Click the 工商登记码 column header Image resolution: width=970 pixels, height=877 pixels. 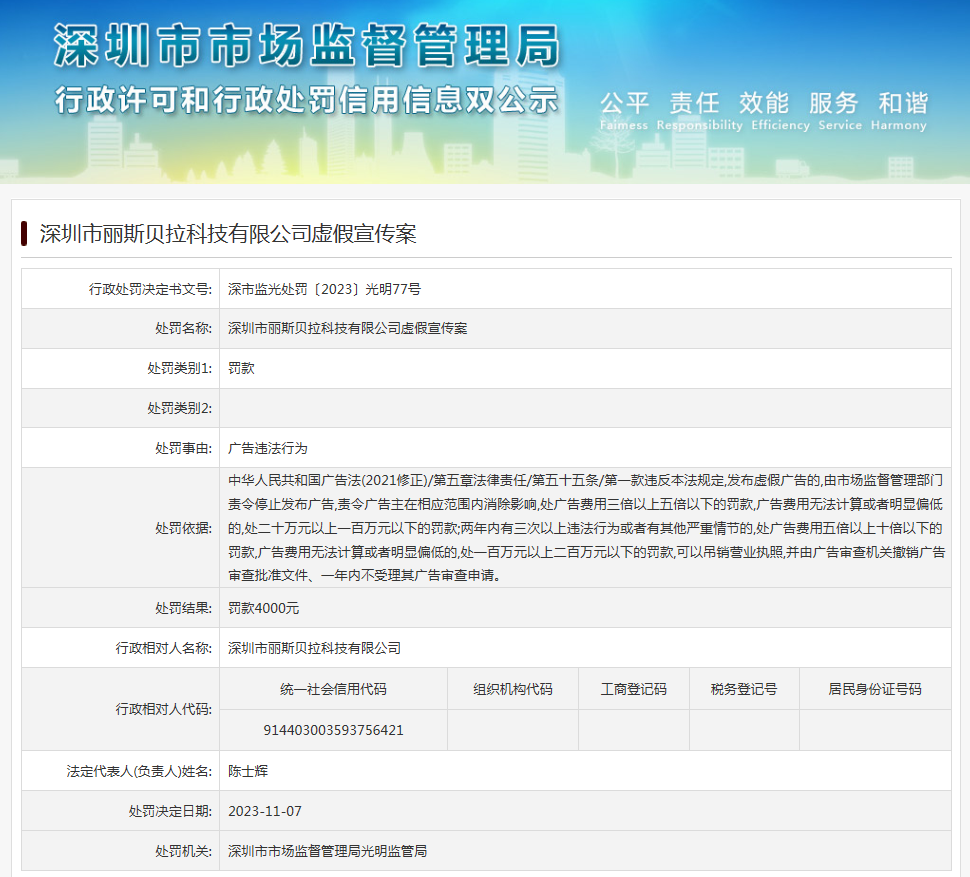633,689
